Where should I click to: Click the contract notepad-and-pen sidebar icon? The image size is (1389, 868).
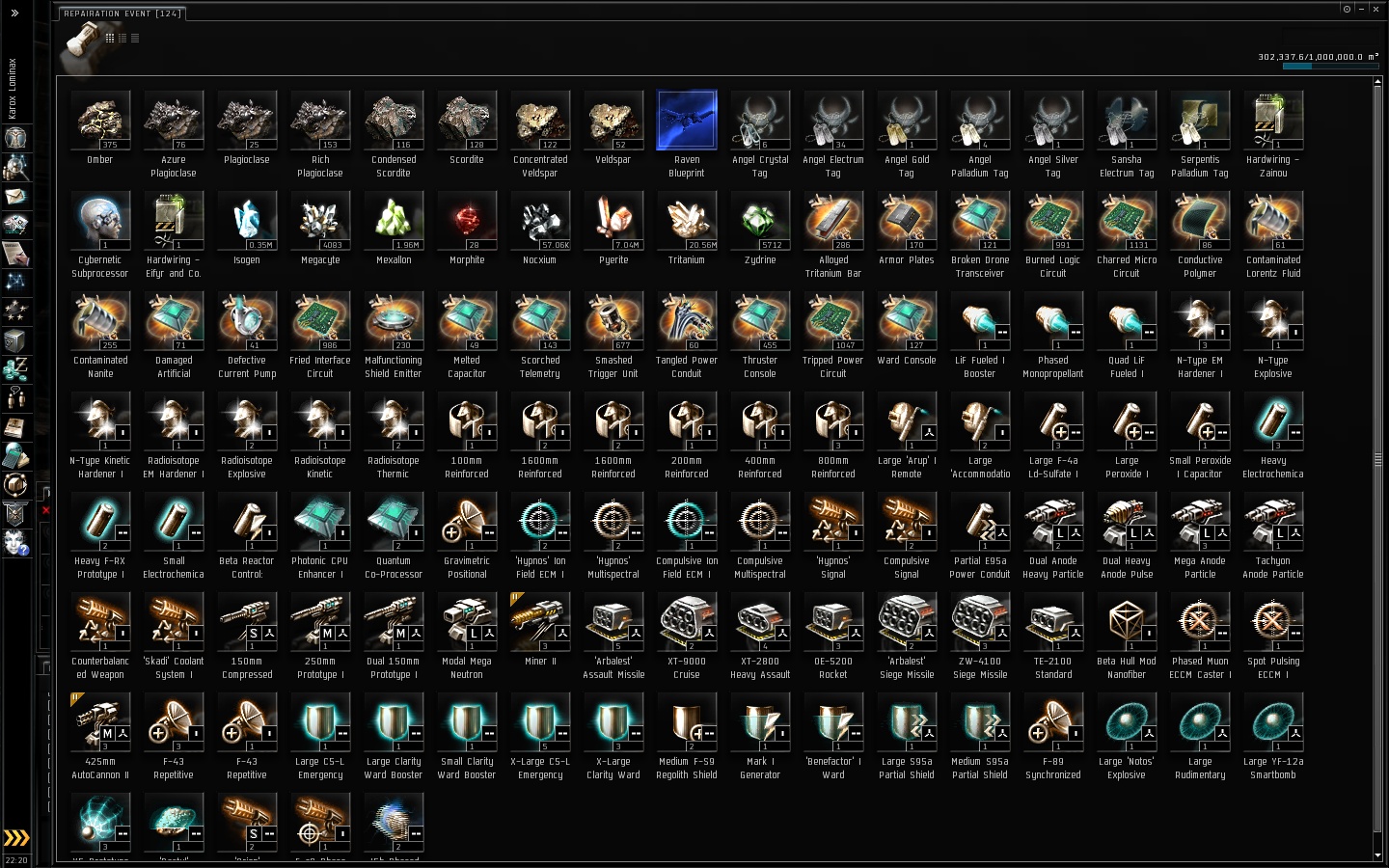point(15,254)
